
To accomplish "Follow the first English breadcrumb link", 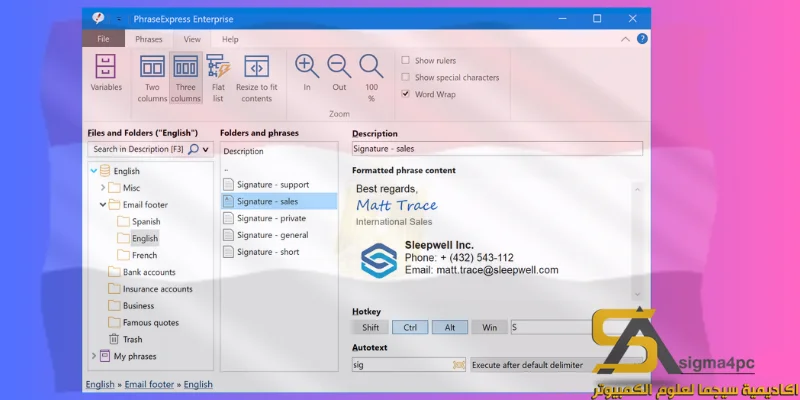I will (100, 385).
